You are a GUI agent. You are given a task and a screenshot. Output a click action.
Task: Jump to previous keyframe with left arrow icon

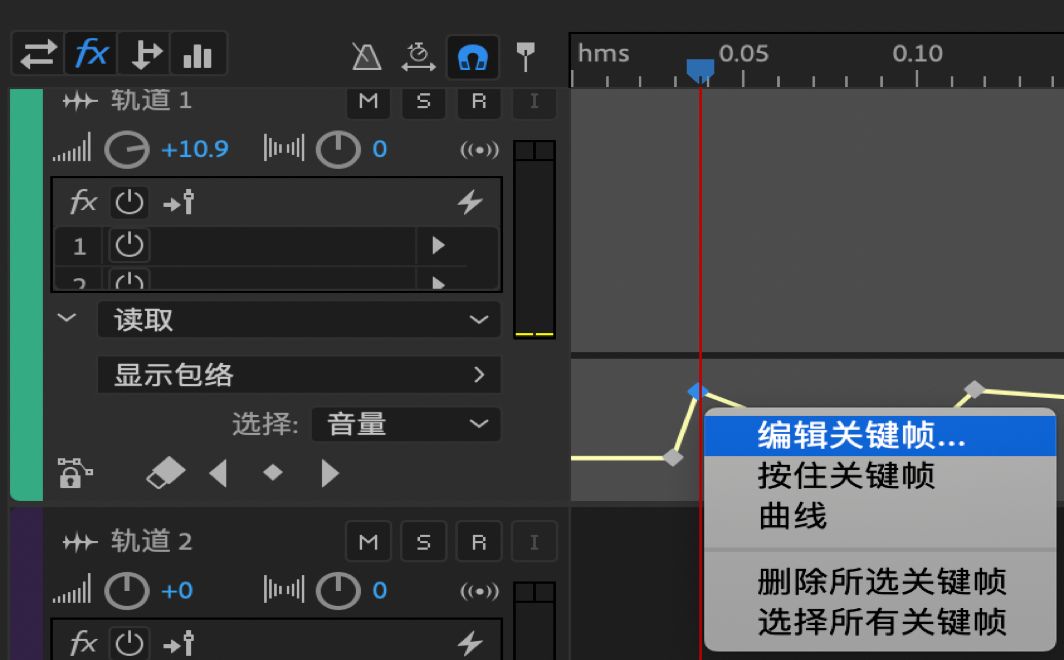click(219, 472)
